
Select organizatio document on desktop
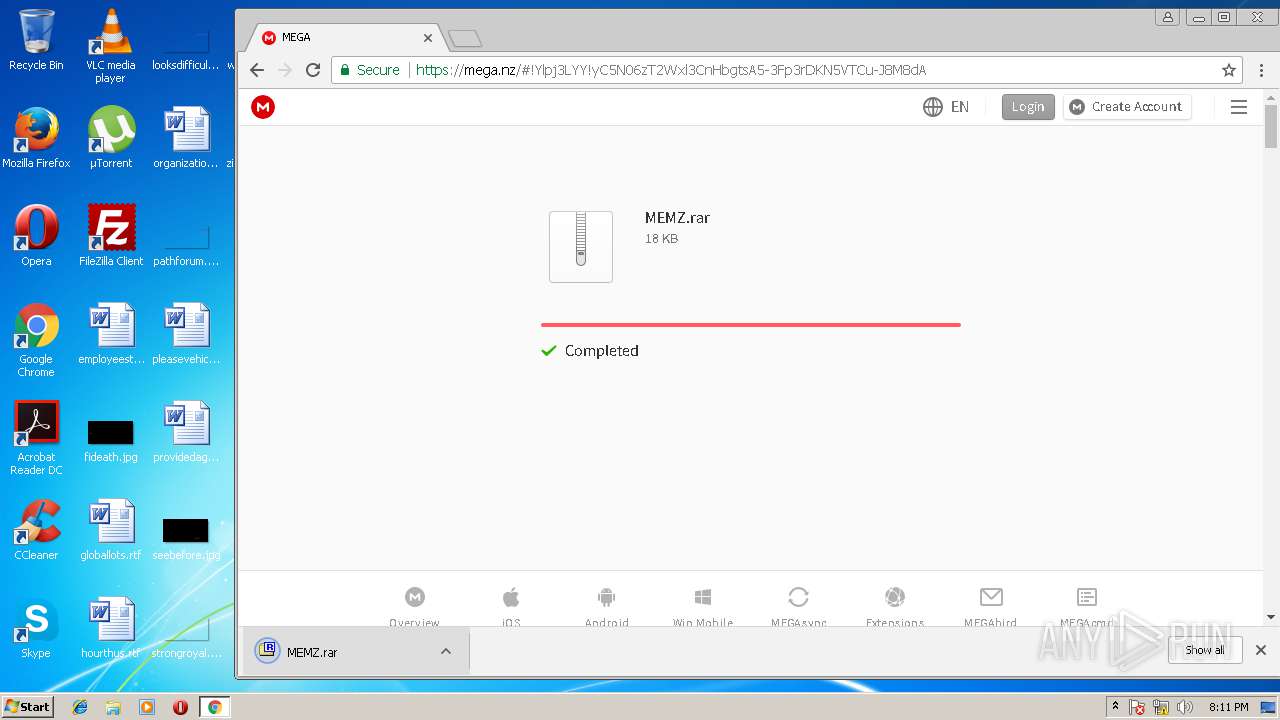pyautogui.click(x=186, y=138)
